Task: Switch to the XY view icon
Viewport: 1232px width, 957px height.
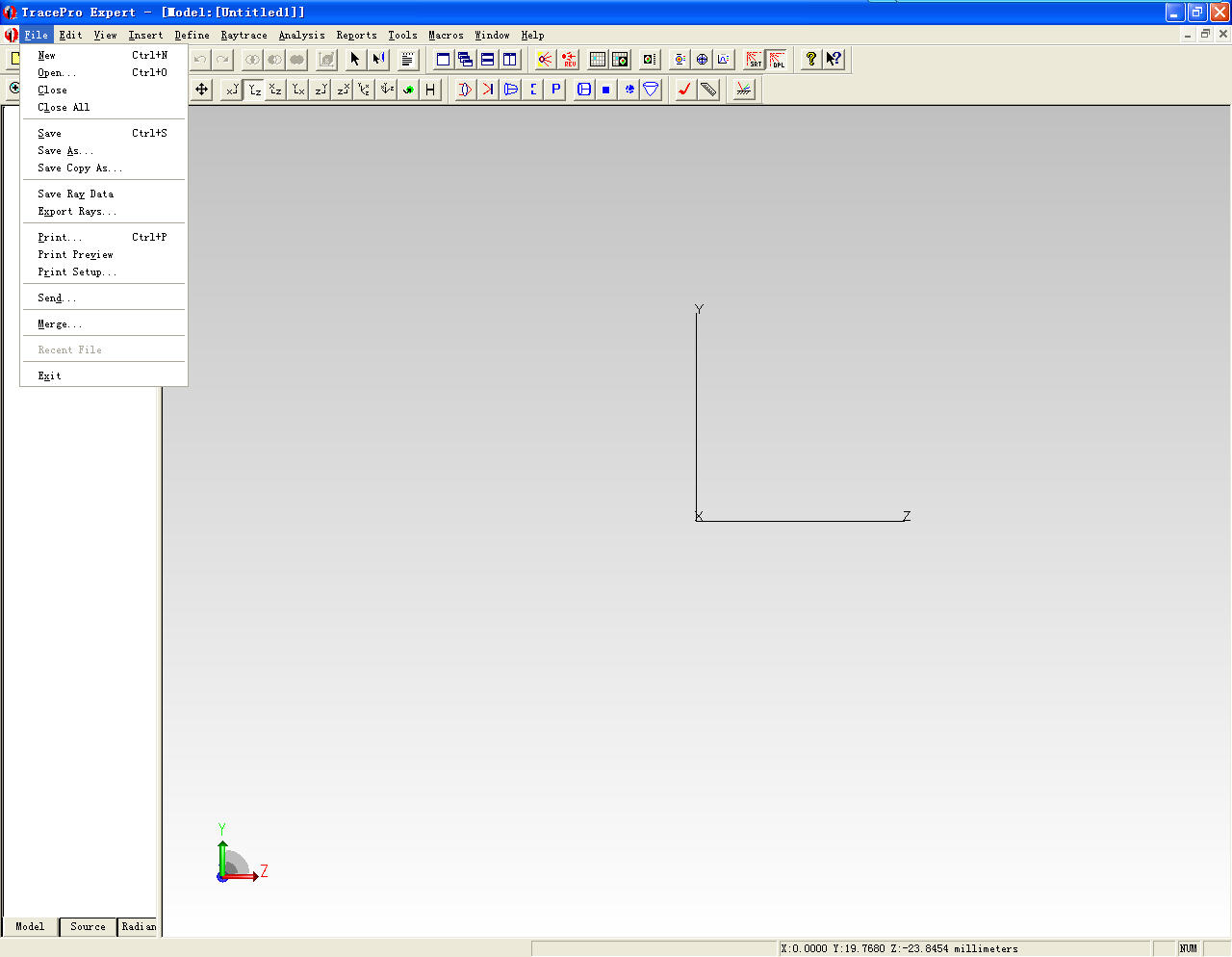Action: (231, 90)
